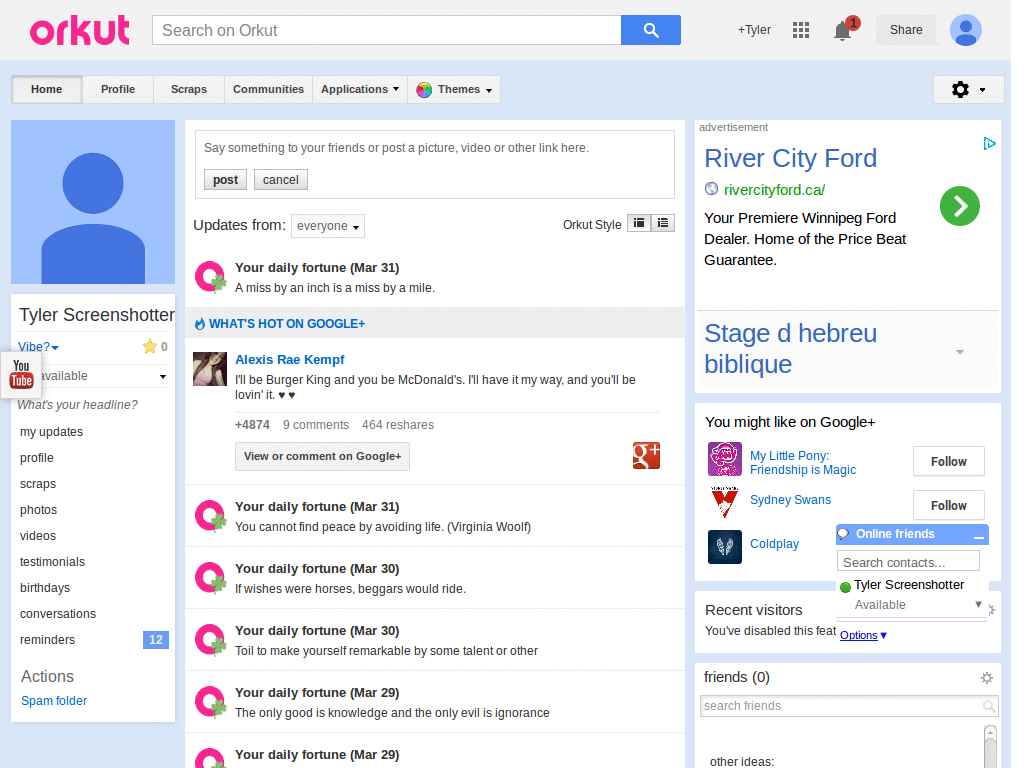Viewport: 1024px width, 768px height.
Task: Click the green availability dot for Tyler Screenshotter
Action: click(x=844, y=586)
